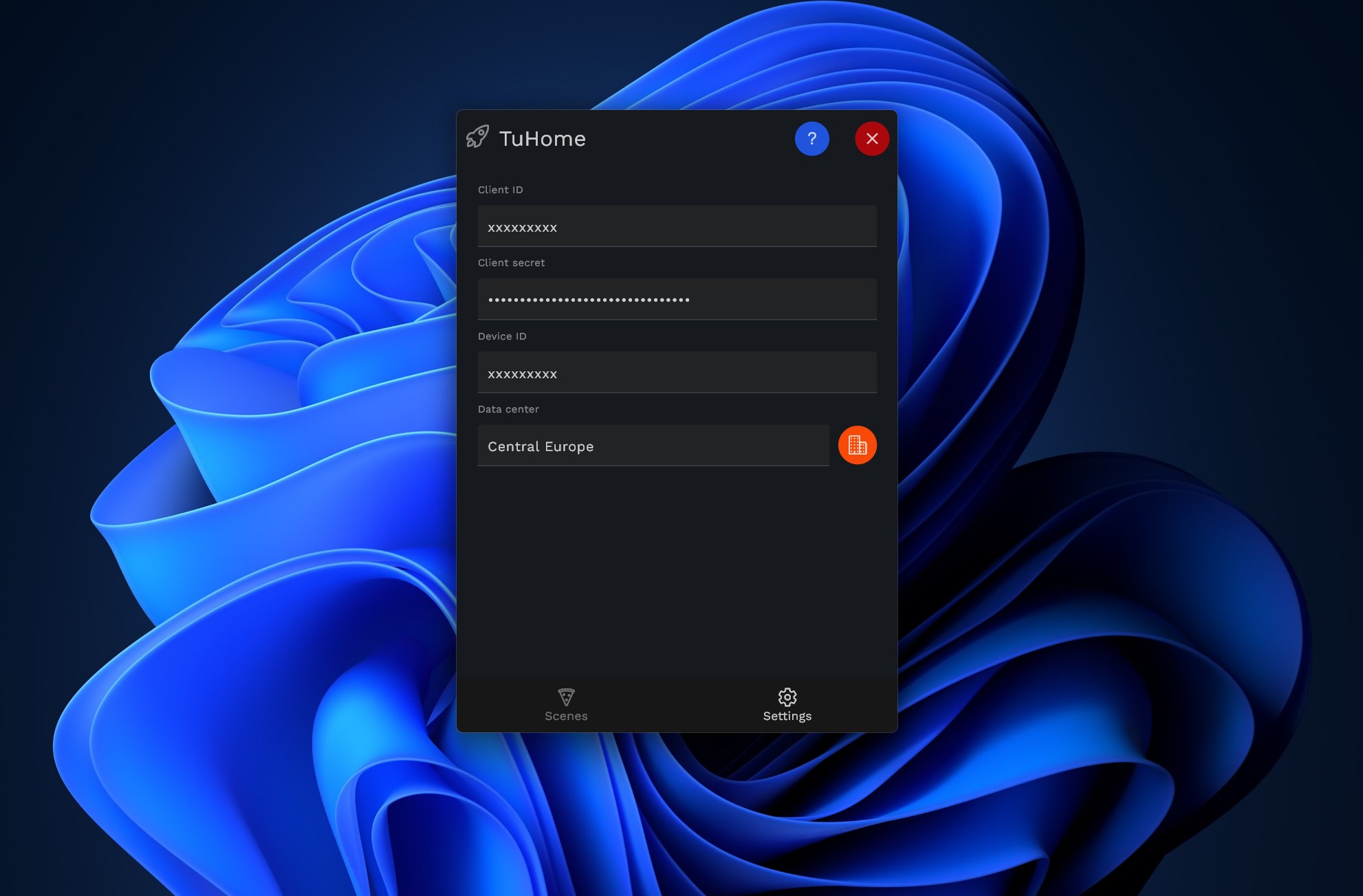Switch to the Scenes tab label

point(566,716)
